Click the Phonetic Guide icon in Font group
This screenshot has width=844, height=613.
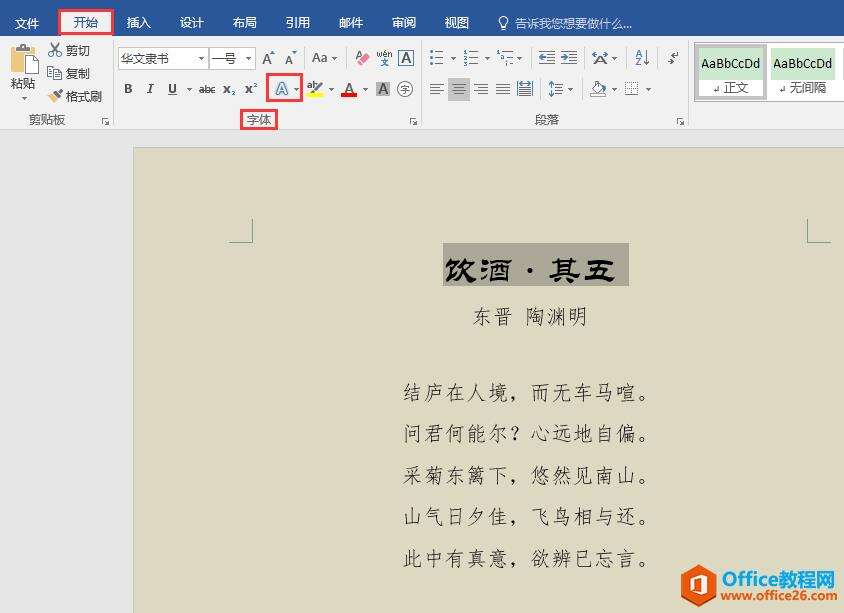click(381, 58)
